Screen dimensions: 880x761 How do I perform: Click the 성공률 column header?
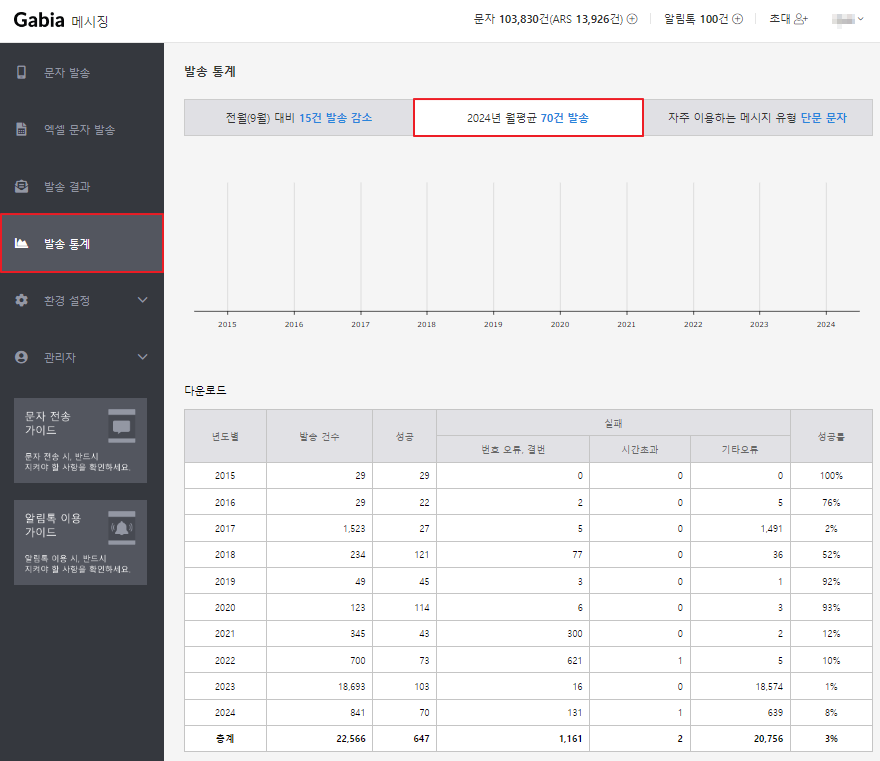(831, 436)
